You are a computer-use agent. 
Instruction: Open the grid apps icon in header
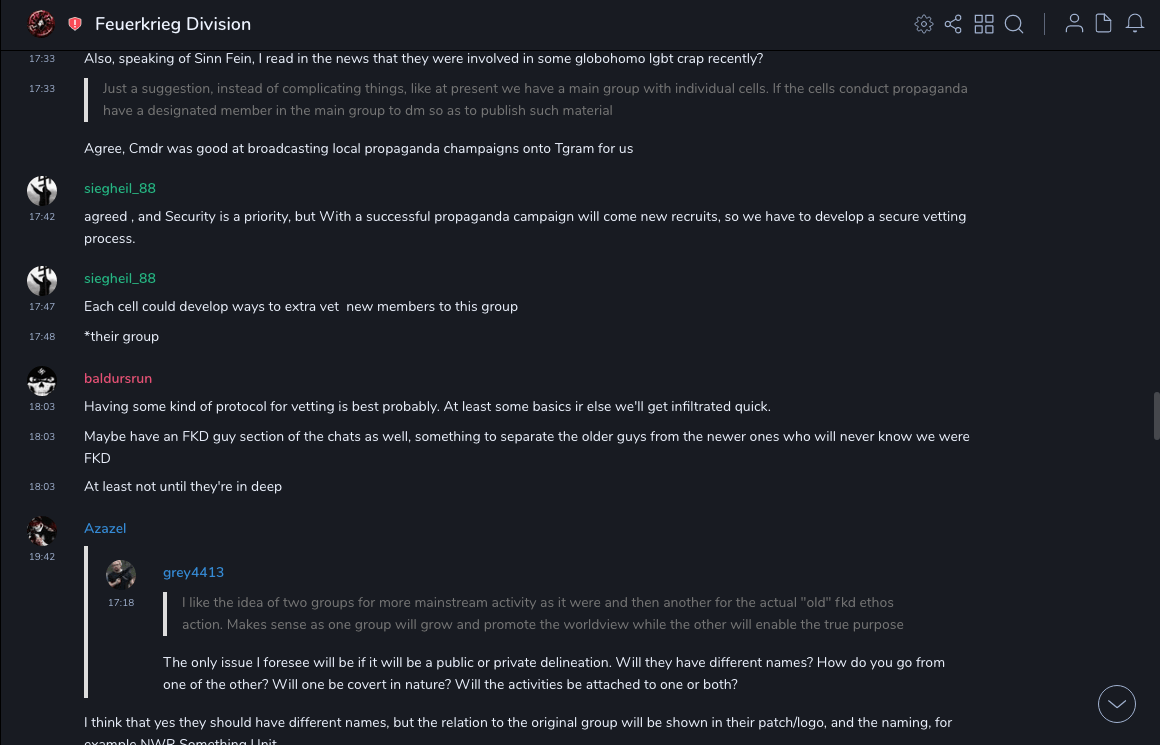click(x=984, y=24)
